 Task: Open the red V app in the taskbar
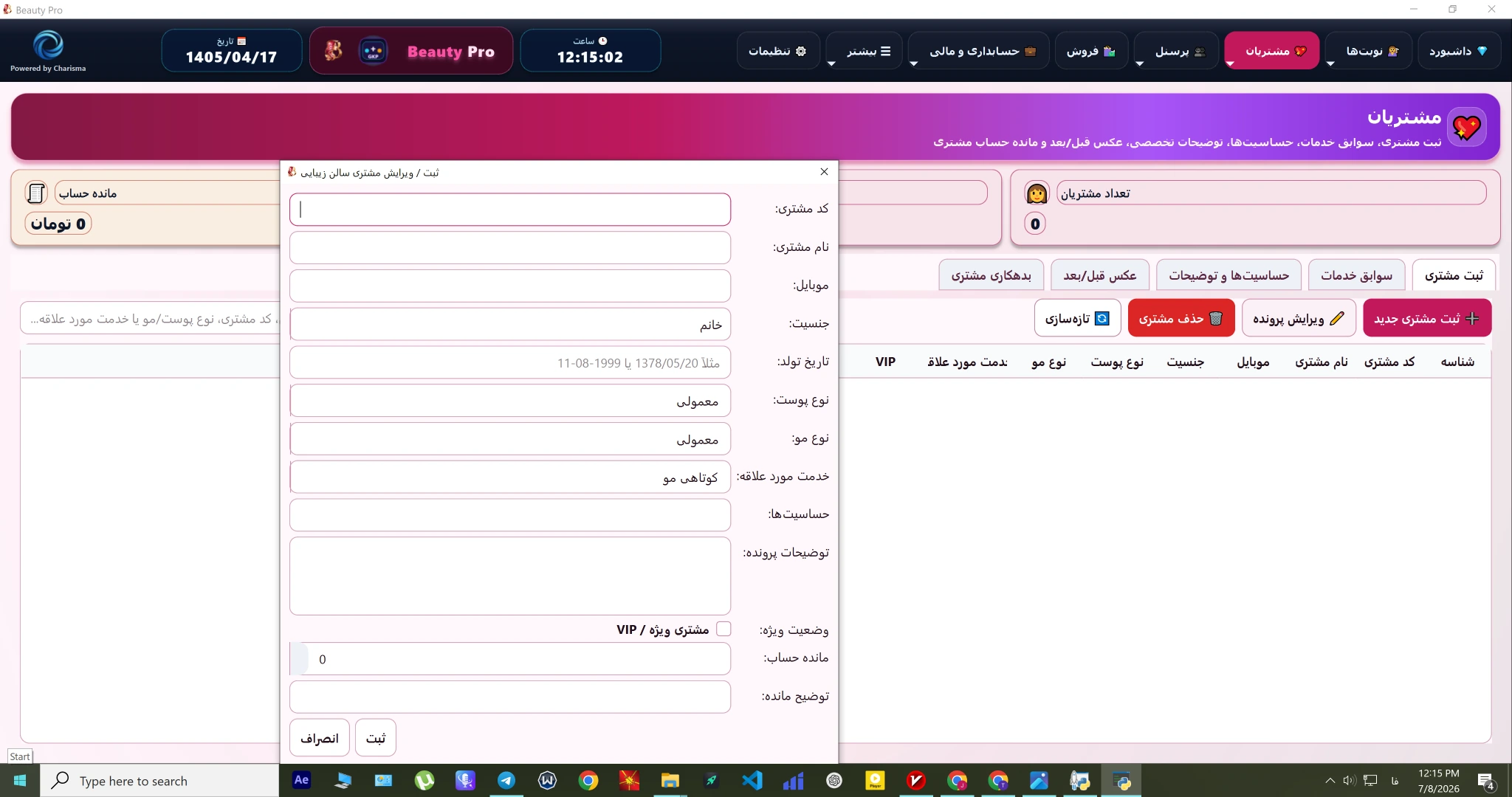pyautogui.click(x=916, y=780)
